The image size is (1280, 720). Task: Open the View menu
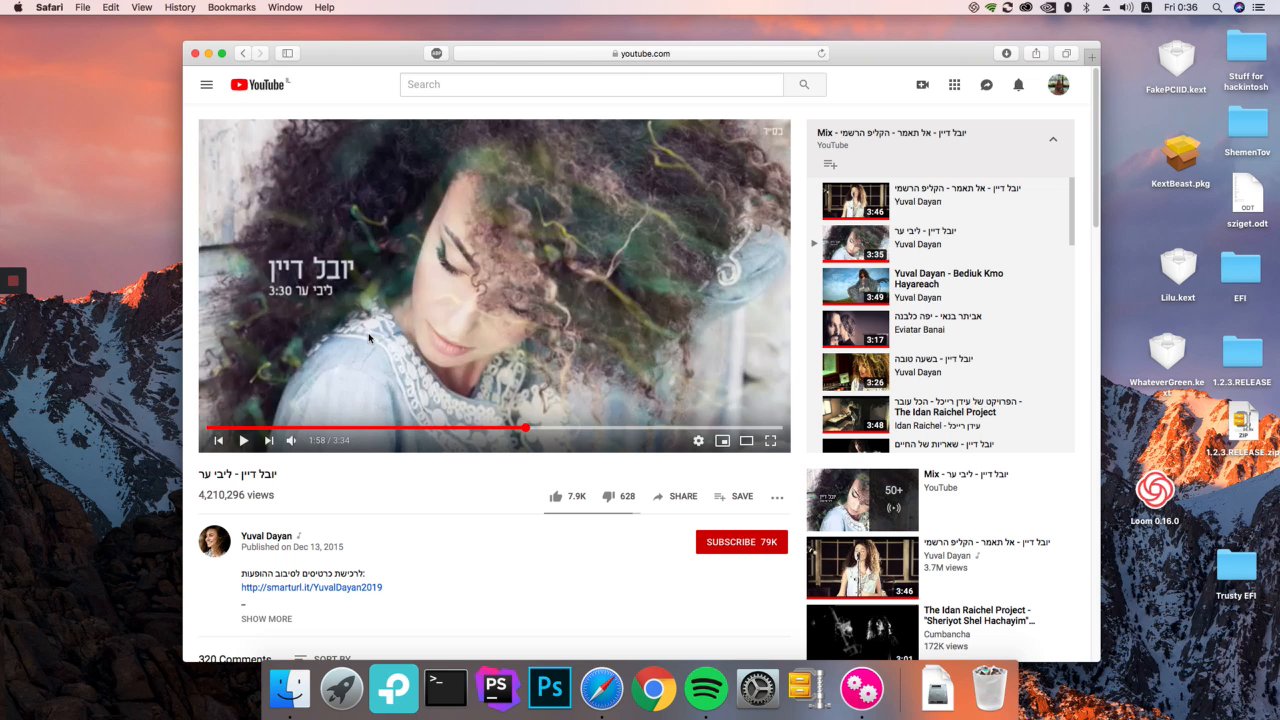tap(142, 7)
